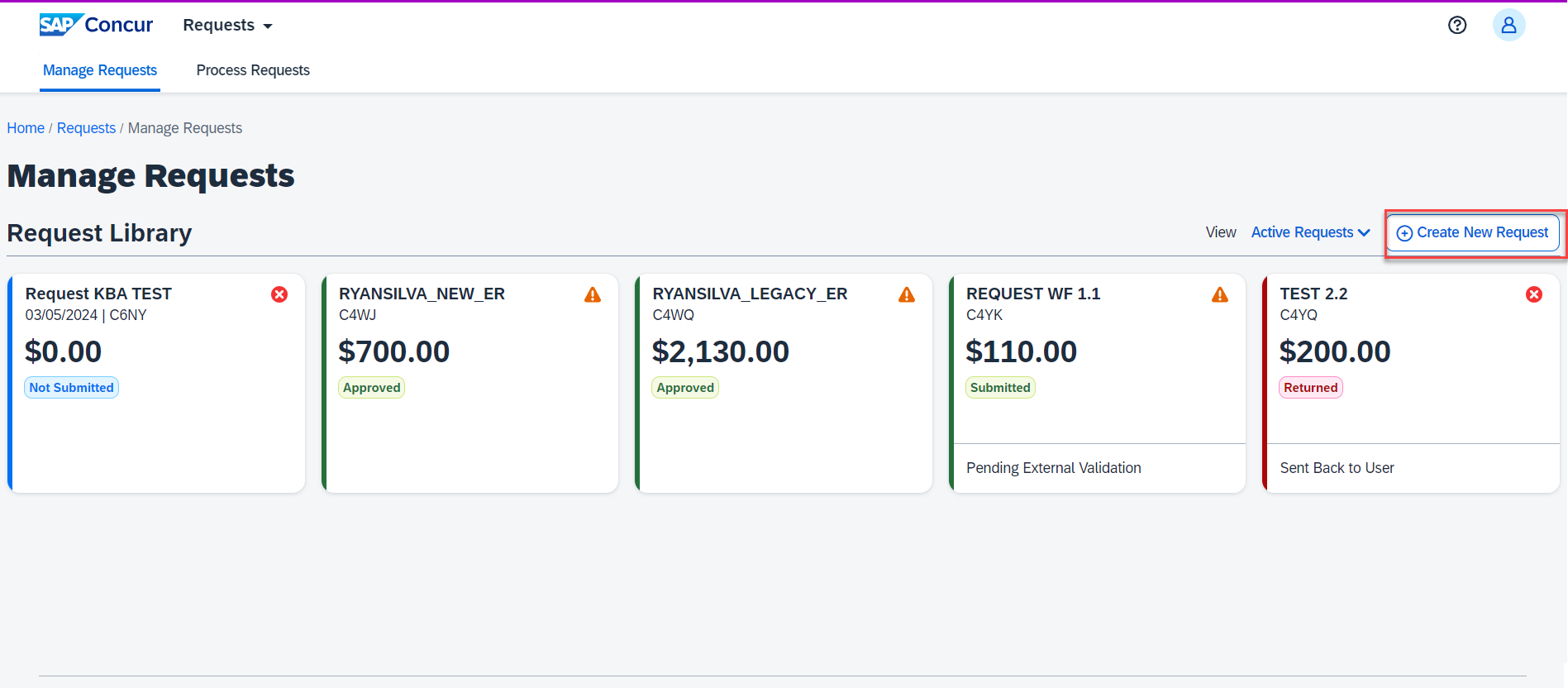Go to Home breadcrumb link

click(26, 128)
